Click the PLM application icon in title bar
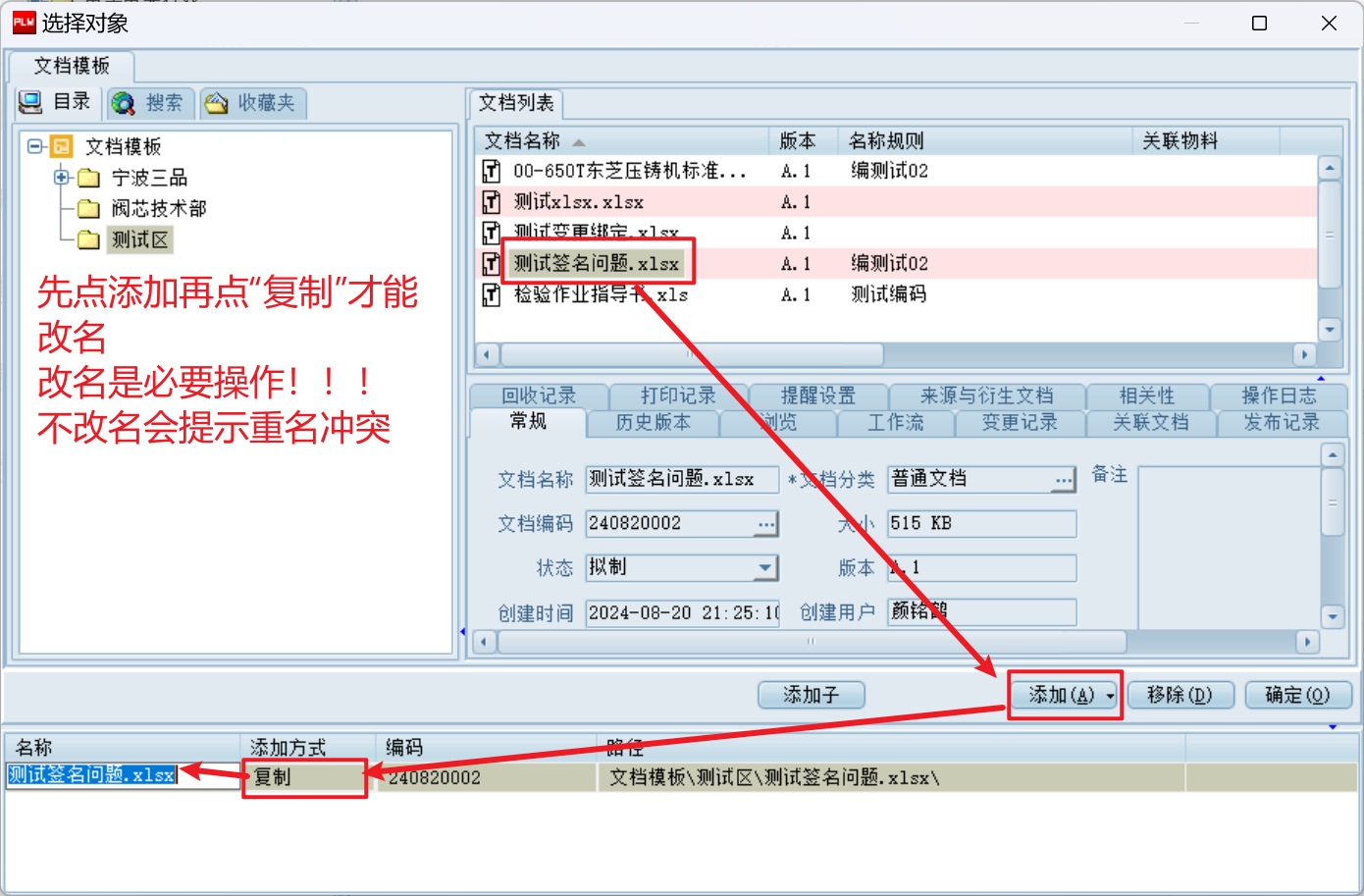The image size is (1364, 896). pos(24,22)
